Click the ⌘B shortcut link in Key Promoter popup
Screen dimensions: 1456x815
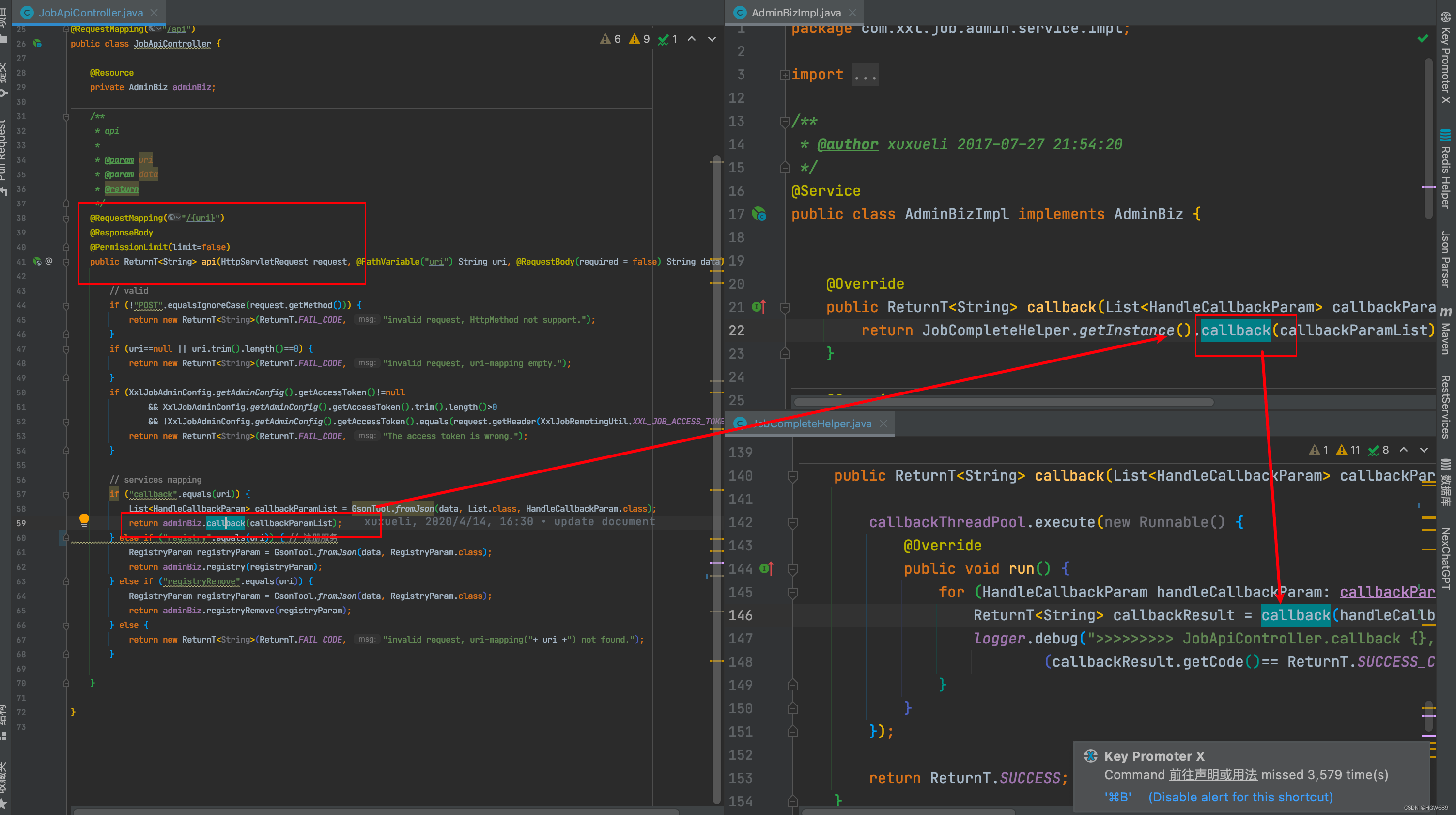pyautogui.click(x=1117, y=797)
